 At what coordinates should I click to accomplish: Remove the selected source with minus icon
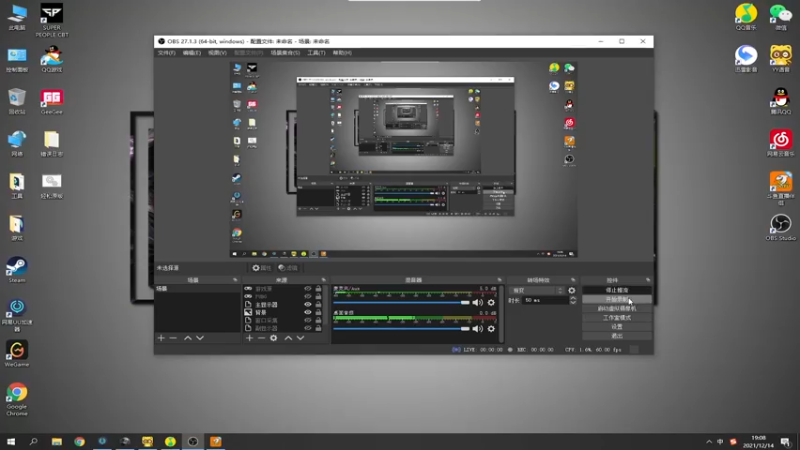262,338
